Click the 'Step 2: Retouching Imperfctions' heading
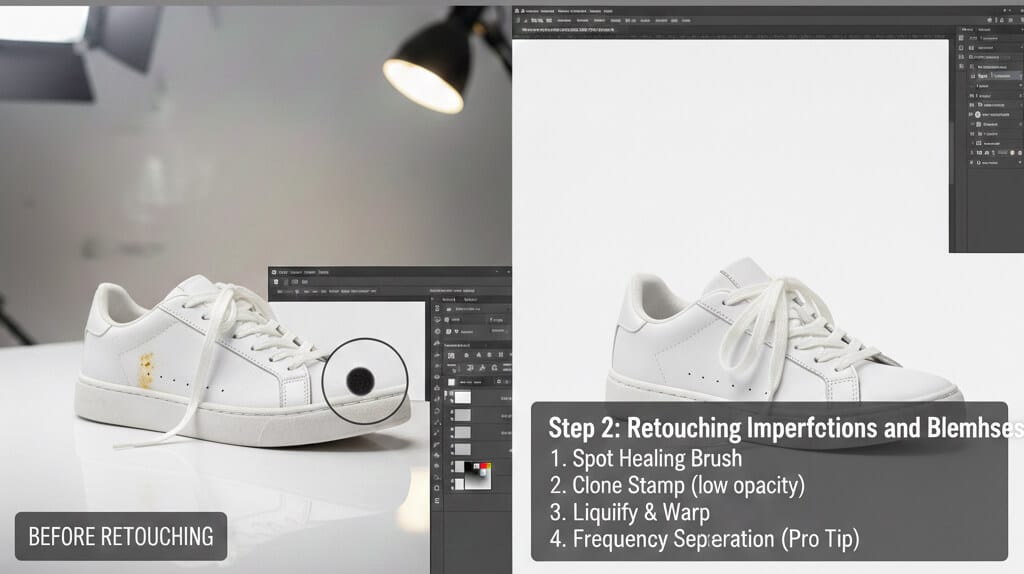This screenshot has width=1024, height=574. 786,428
